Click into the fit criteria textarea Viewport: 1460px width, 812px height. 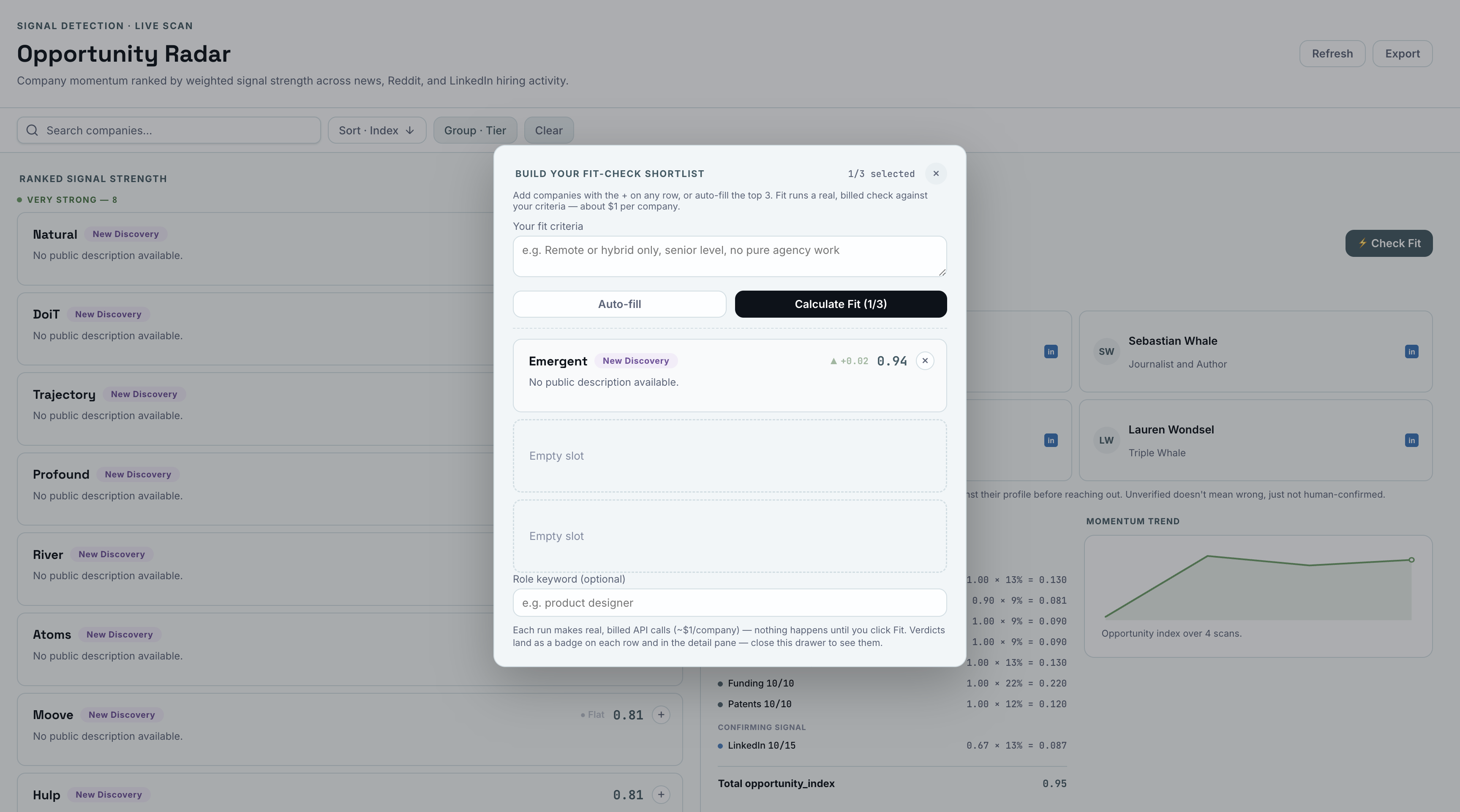pyautogui.click(x=730, y=257)
